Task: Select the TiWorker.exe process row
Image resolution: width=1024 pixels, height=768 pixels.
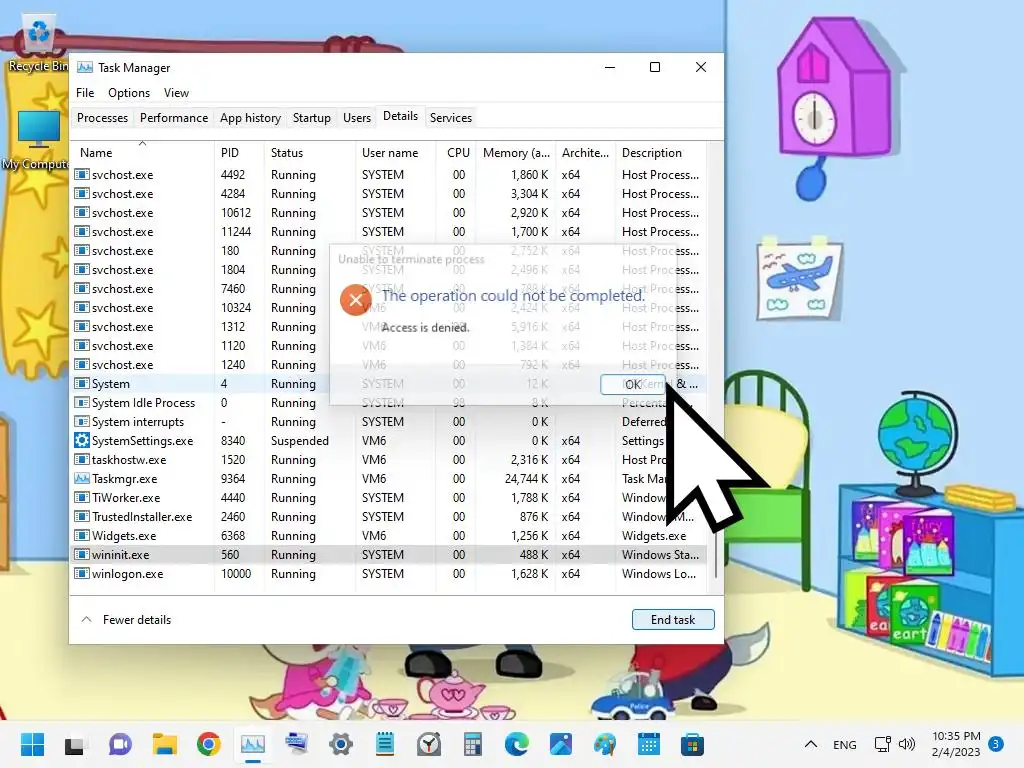Action: 389,498
